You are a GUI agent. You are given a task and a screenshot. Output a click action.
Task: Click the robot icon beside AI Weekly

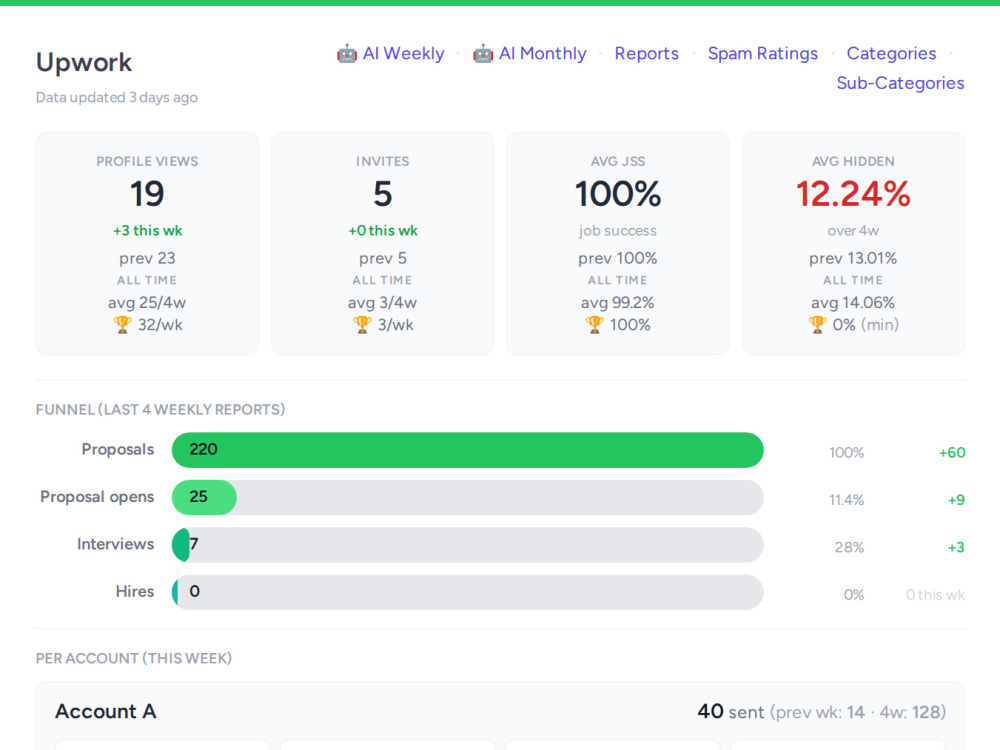point(347,54)
